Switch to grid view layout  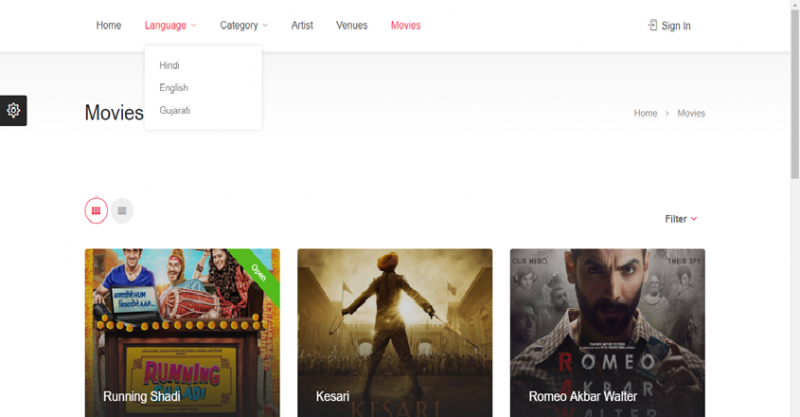point(96,210)
